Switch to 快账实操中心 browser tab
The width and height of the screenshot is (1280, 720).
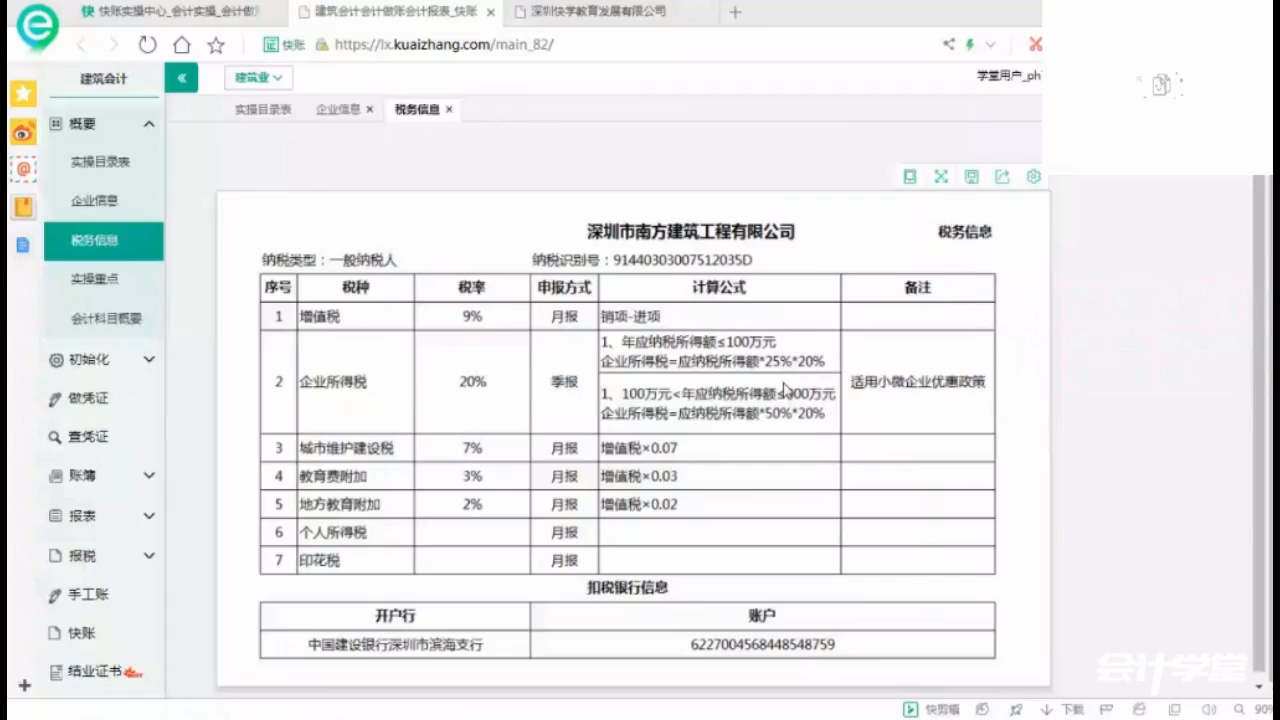click(170, 12)
